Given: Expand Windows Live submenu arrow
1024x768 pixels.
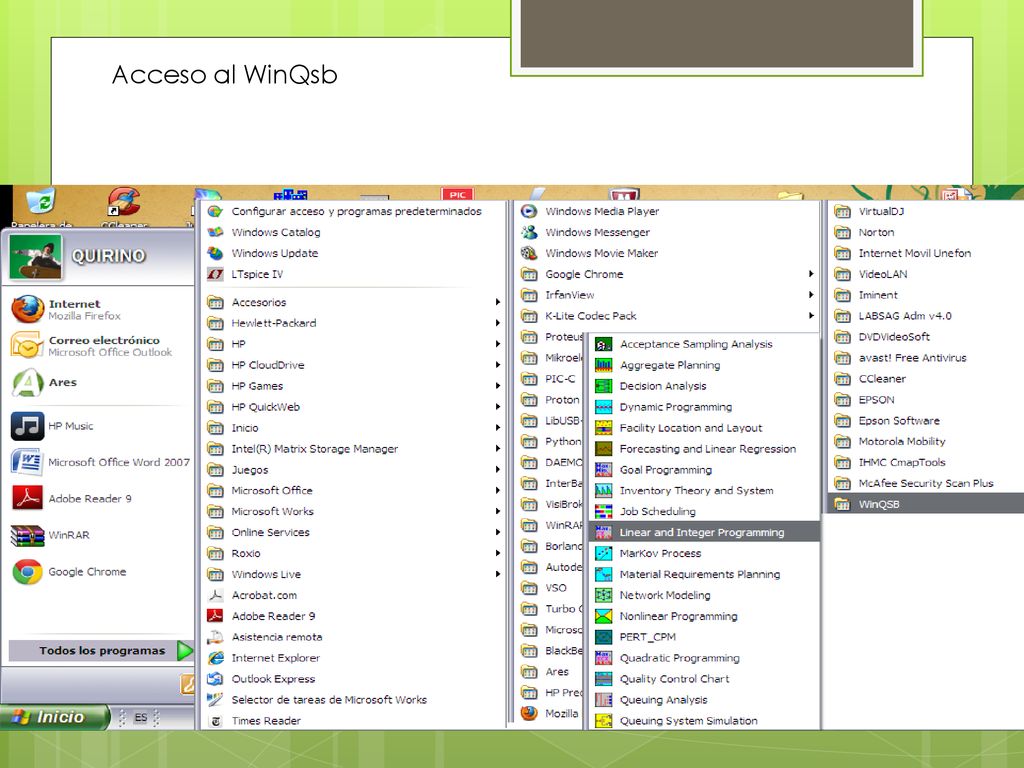Looking at the screenshot, I should coord(497,574).
